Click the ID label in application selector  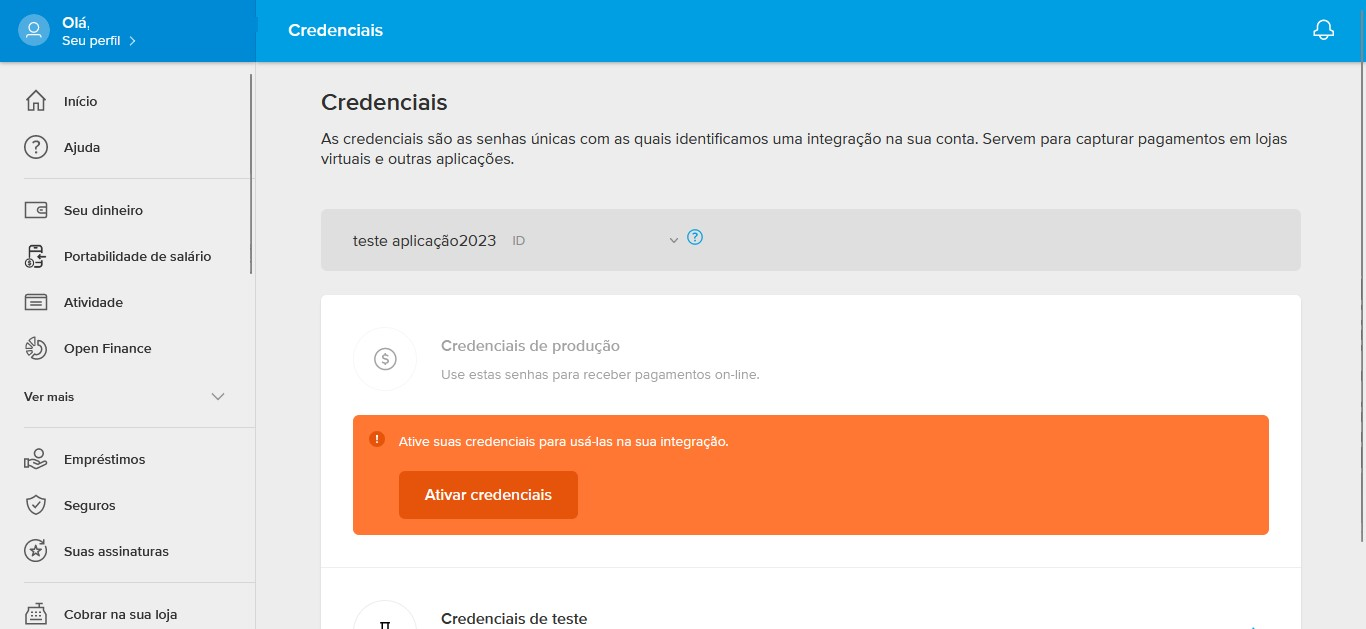pos(519,241)
